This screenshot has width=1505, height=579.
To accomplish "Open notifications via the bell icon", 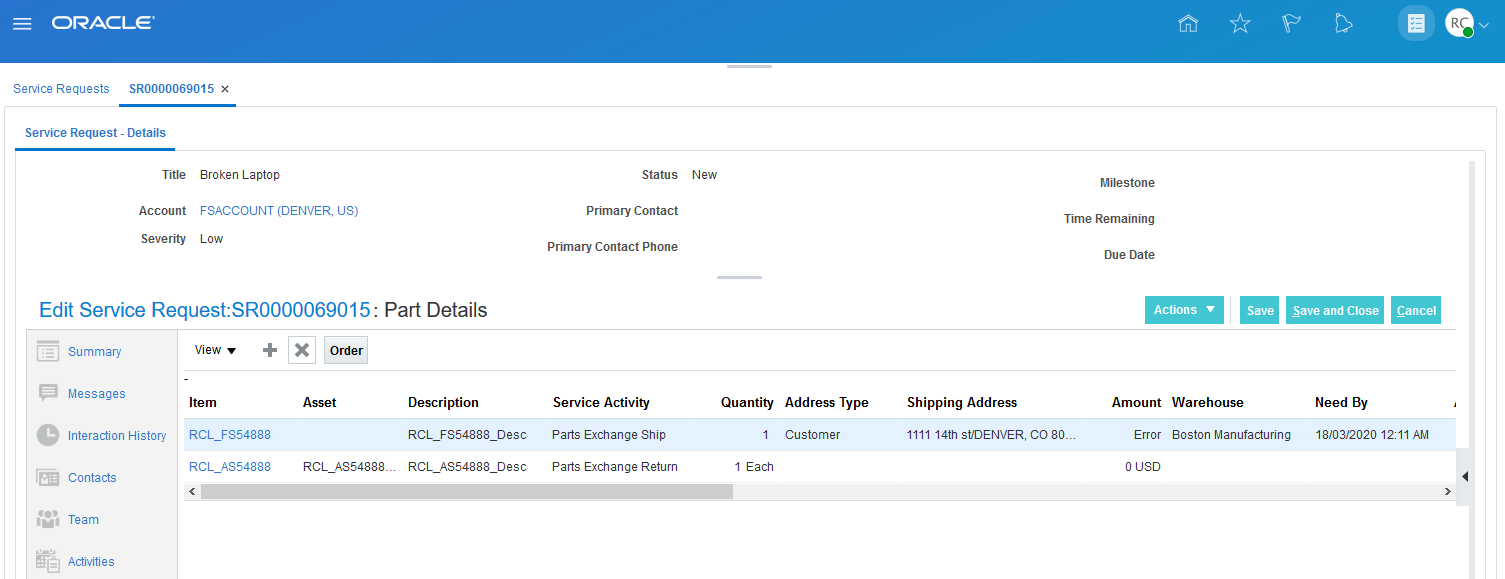I will click(1343, 22).
